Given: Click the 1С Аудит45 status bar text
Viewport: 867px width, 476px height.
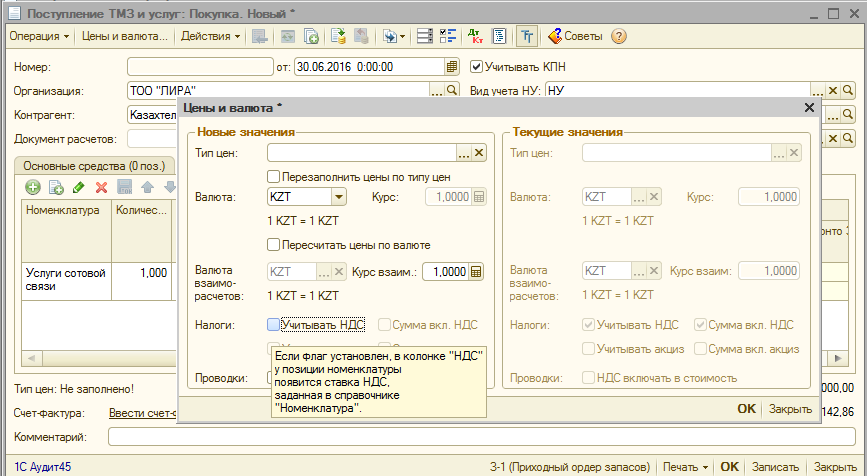Looking at the screenshot, I should pos(43,467).
